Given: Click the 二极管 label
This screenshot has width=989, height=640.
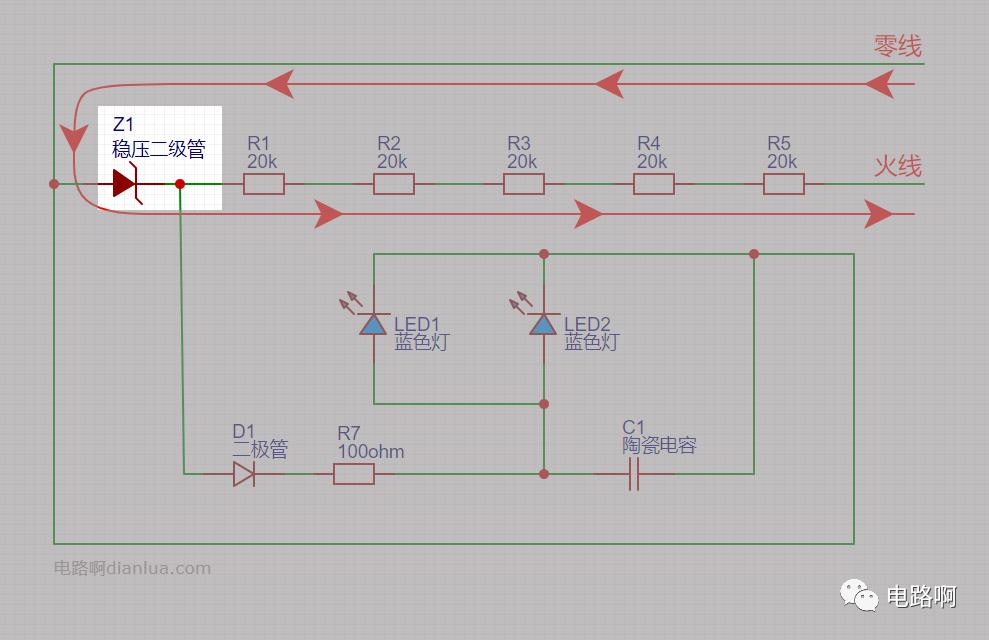Looking at the screenshot, I should pyautogui.click(x=260, y=450).
